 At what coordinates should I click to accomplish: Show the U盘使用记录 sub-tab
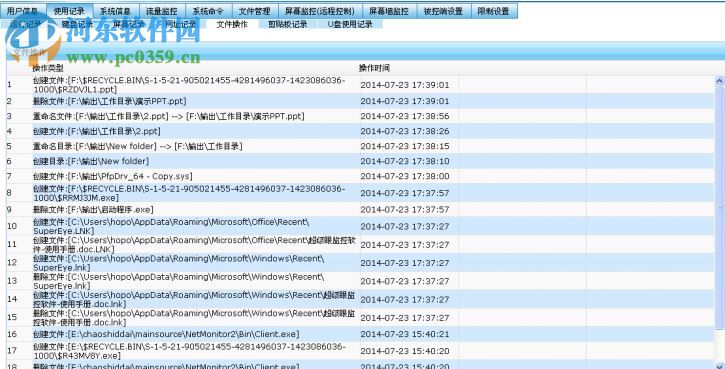pyautogui.click(x=350, y=24)
